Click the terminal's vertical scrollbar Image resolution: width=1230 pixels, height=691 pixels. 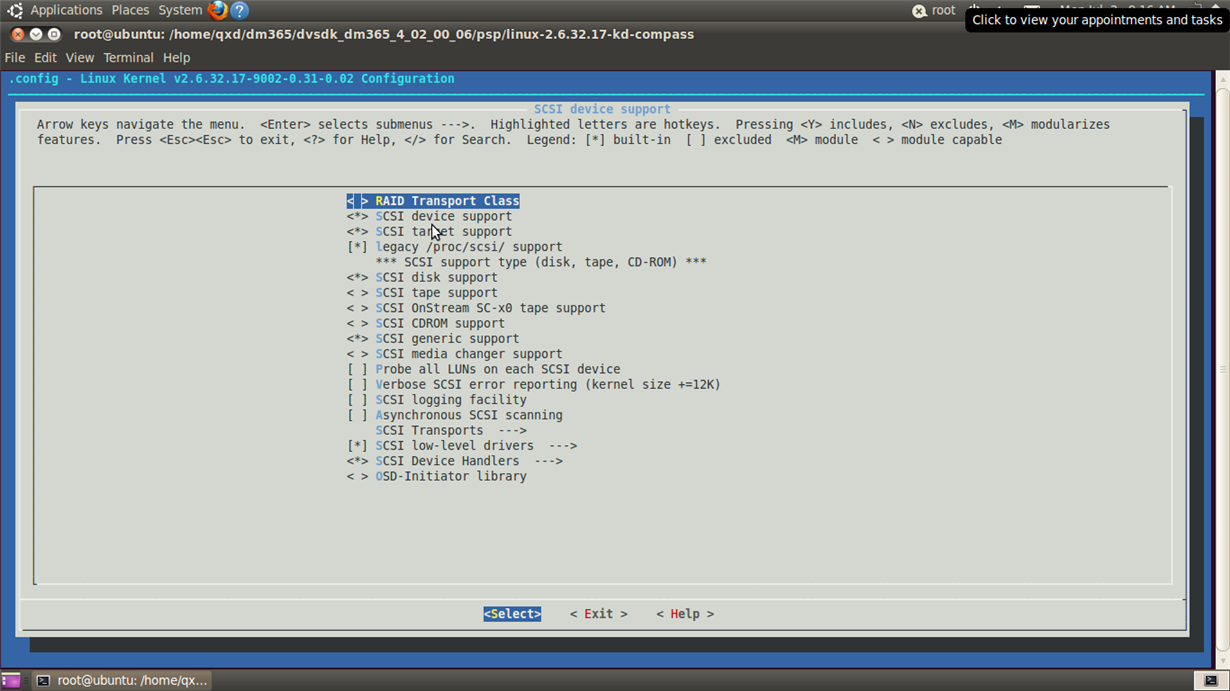[x=1222, y=370]
